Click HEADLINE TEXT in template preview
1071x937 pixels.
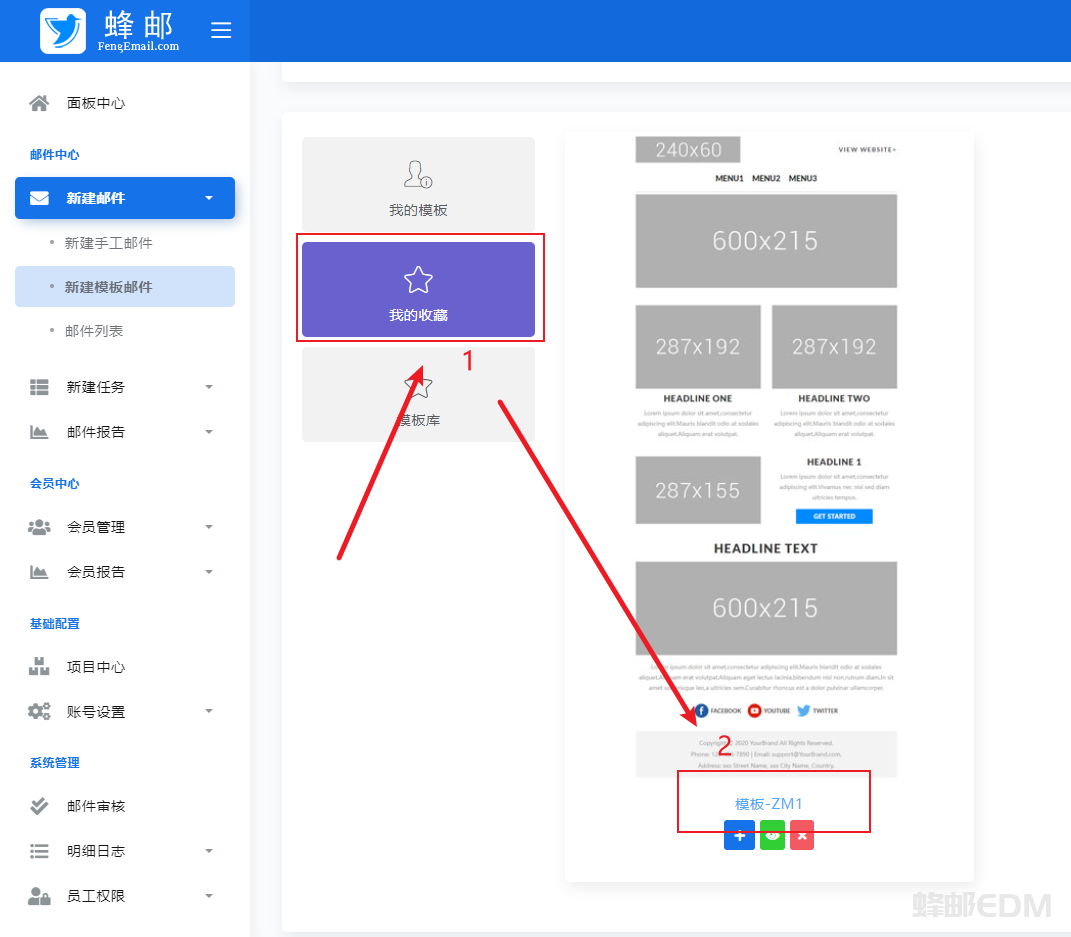point(766,548)
